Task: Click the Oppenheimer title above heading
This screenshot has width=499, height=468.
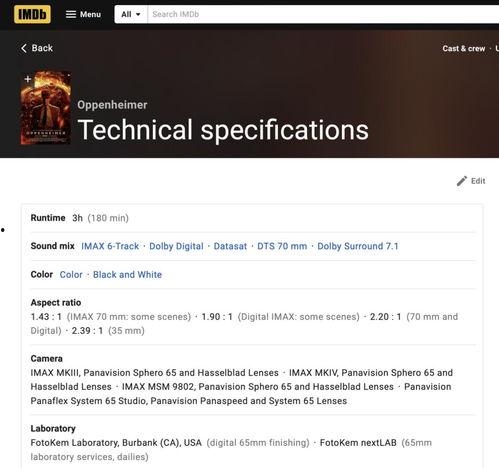Action: (x=112, y=105)
